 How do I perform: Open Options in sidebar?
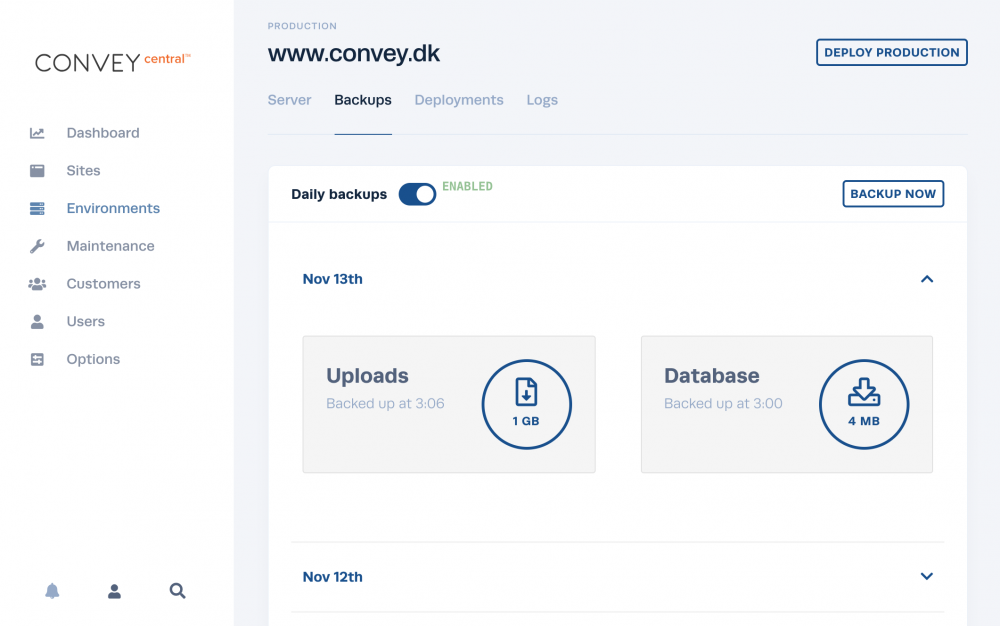coord(93,359)
